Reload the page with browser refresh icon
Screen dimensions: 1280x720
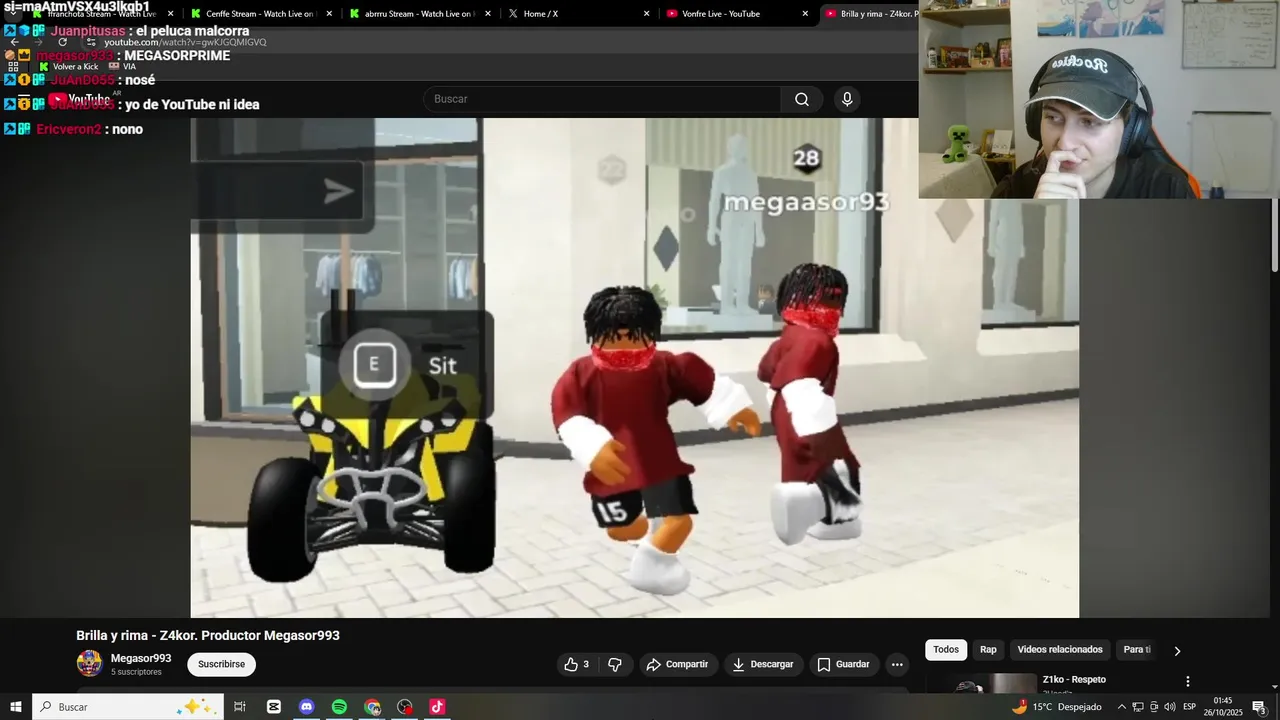[x=62, y=42]
